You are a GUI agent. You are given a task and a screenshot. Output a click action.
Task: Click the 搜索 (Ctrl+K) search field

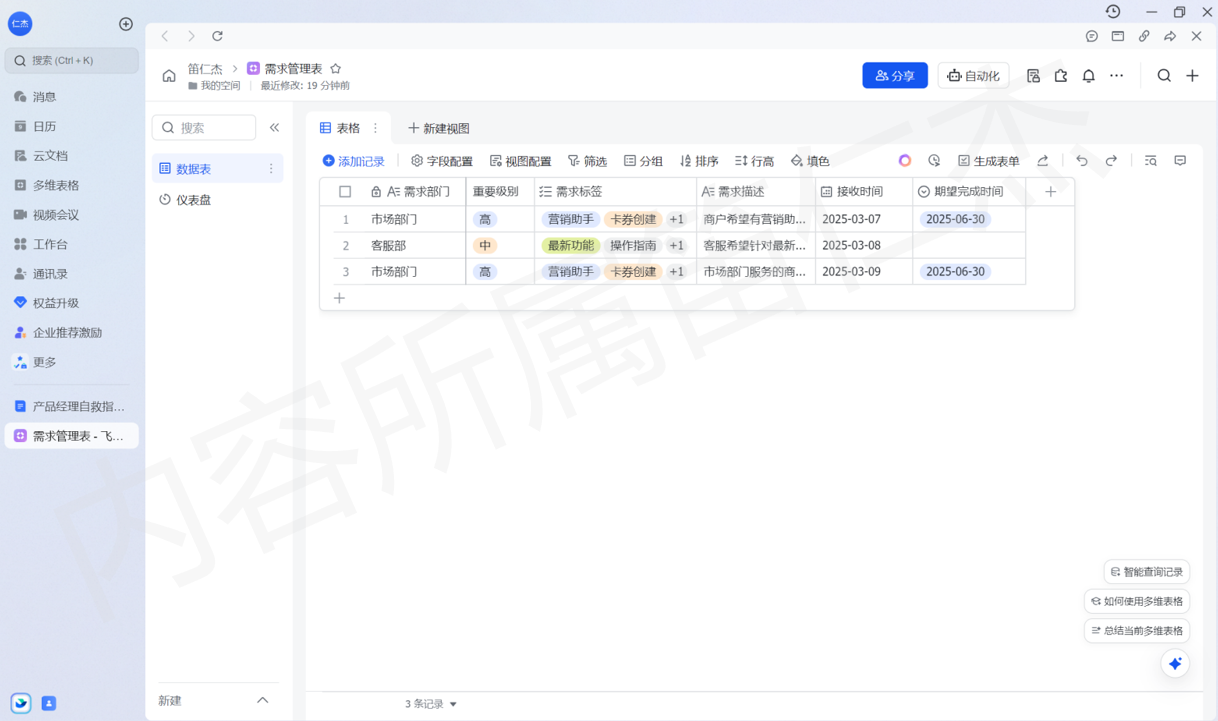pos(72,61)
